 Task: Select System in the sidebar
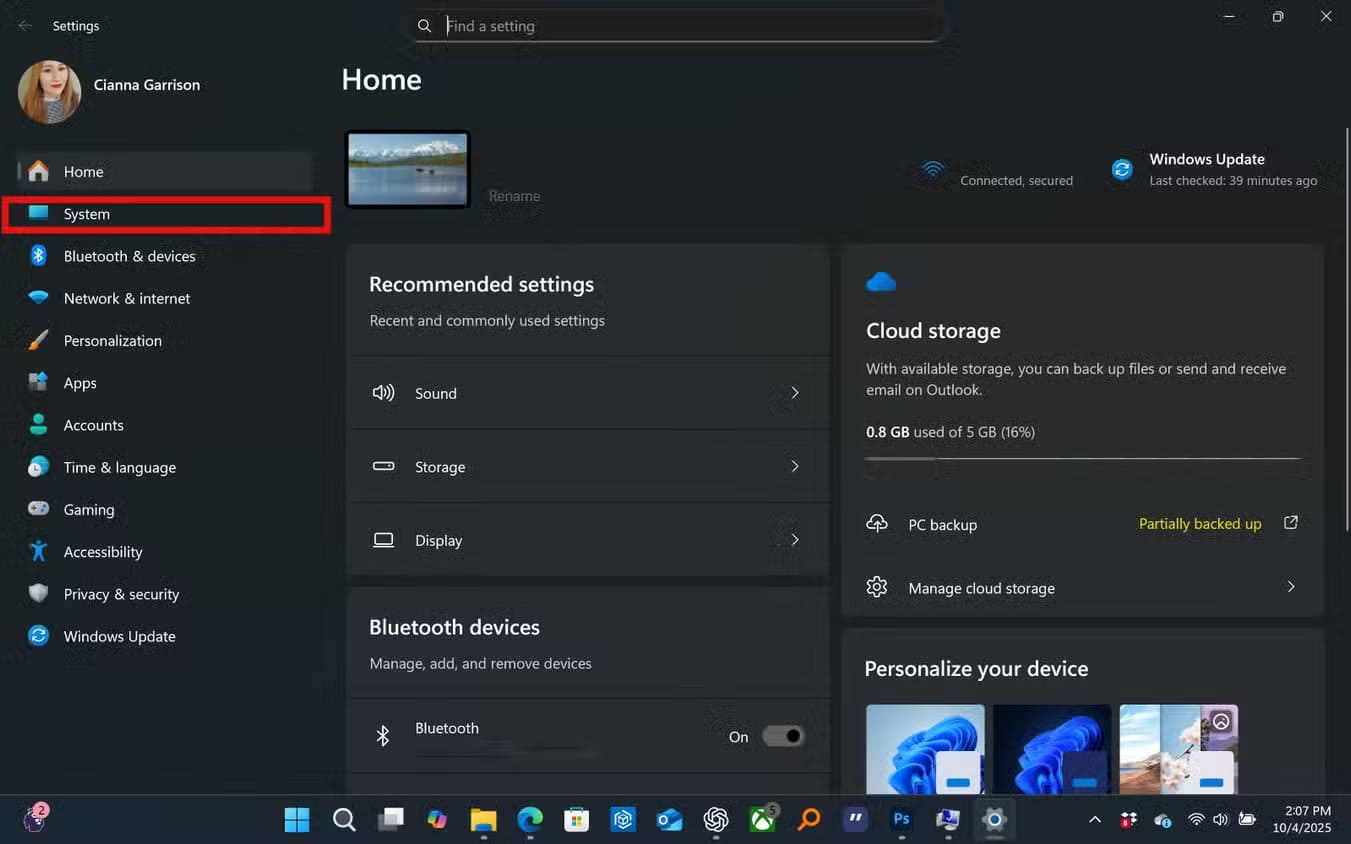86,214
